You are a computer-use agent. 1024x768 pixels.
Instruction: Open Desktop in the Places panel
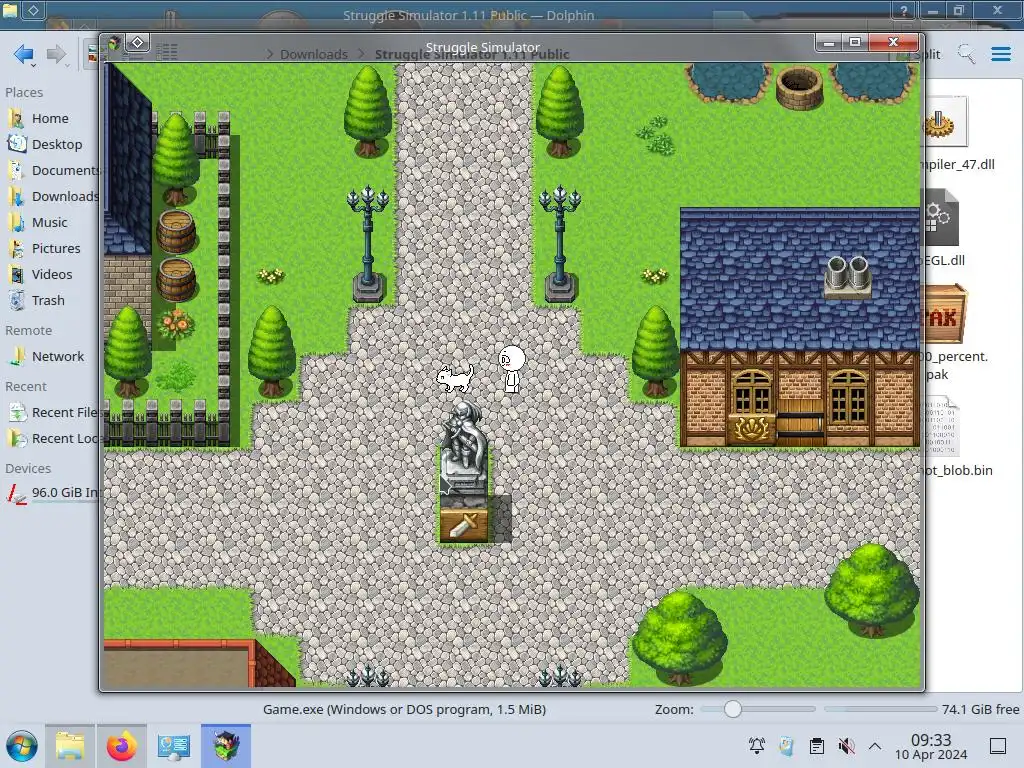point(56,144)
